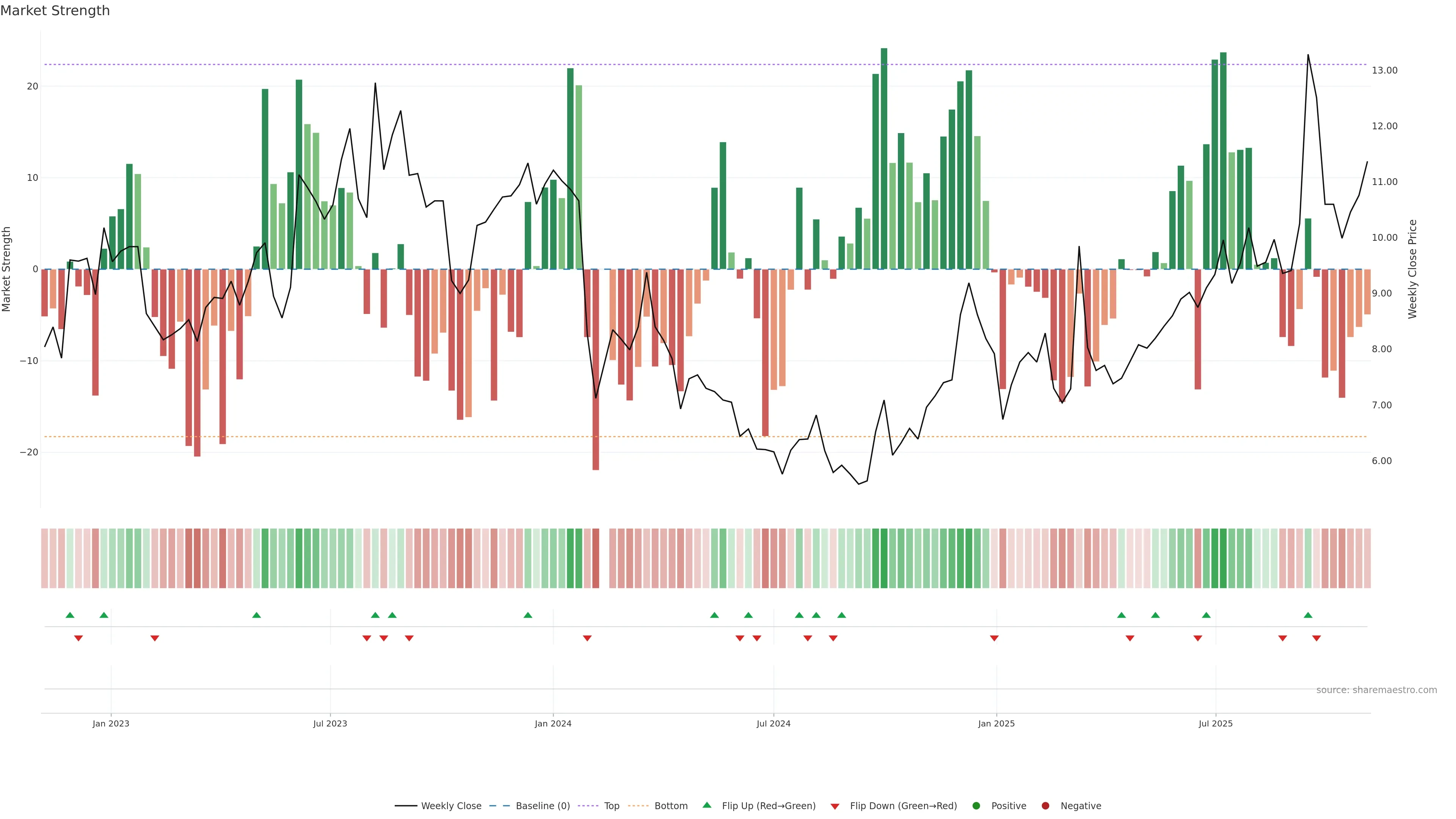Click the white gap in the heat strip

coord(604,558)
